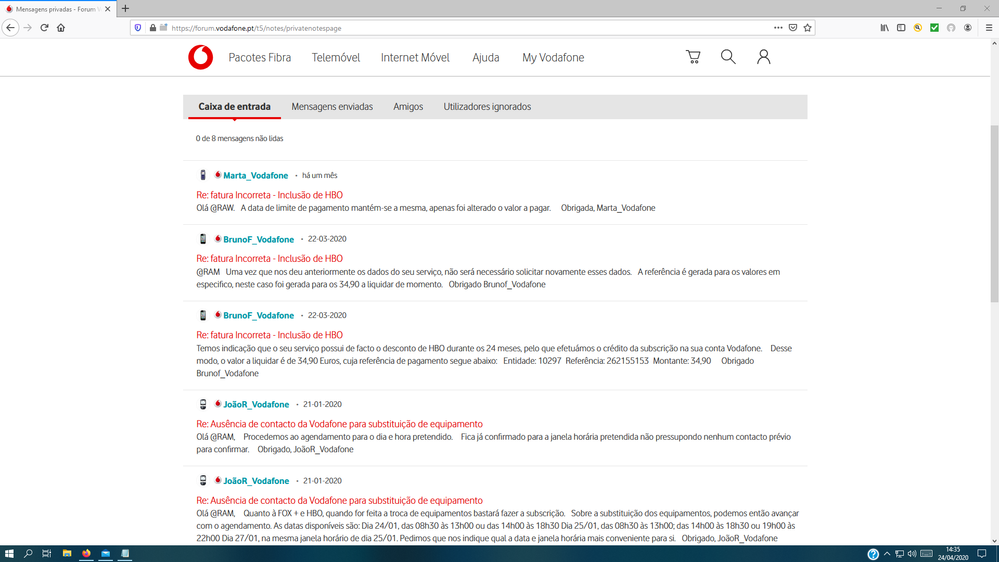Open message about Ausência de contacto da Vodafone
The height and width of the screenshot is (562, 999).
[x=339, y=424]
